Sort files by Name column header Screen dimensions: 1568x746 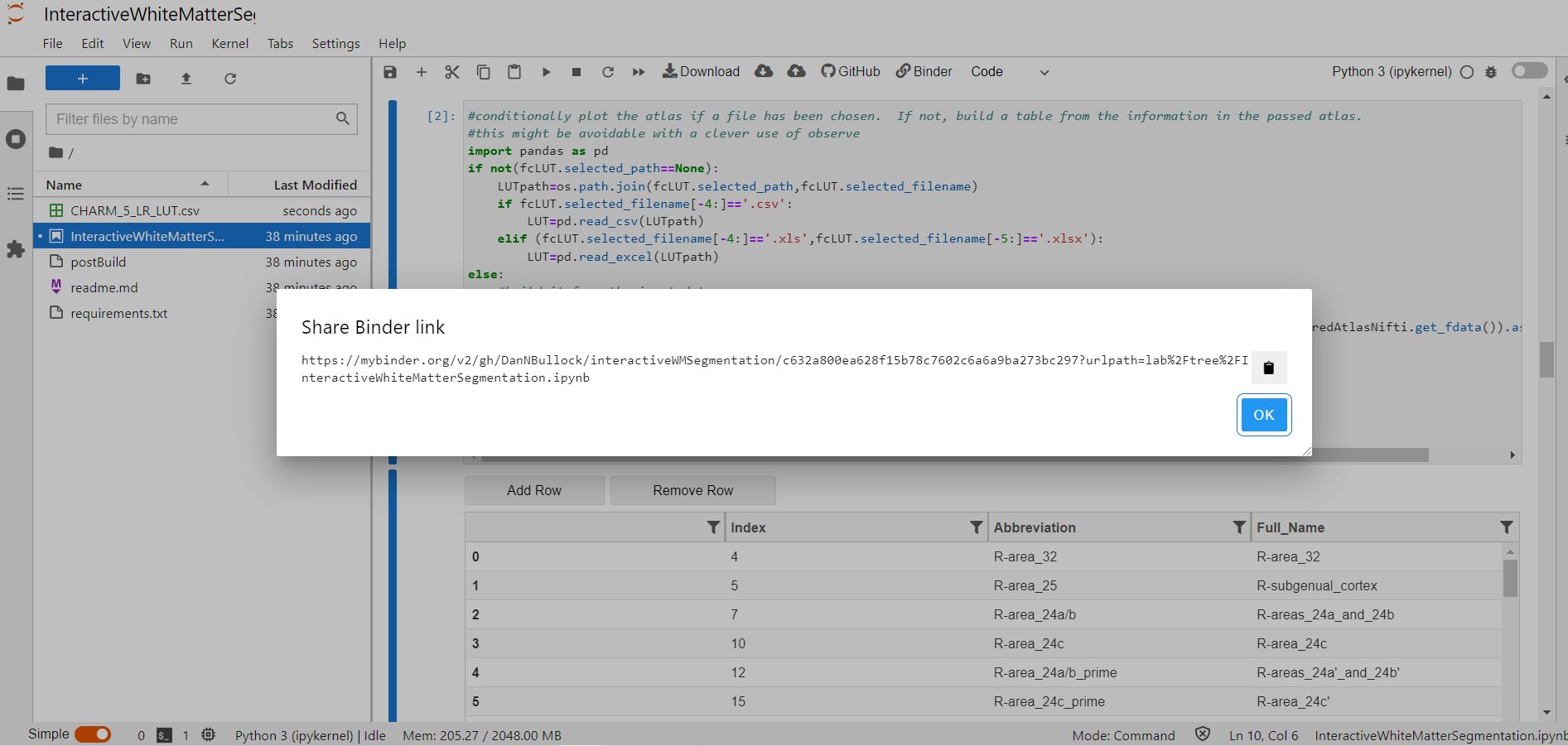131,185
